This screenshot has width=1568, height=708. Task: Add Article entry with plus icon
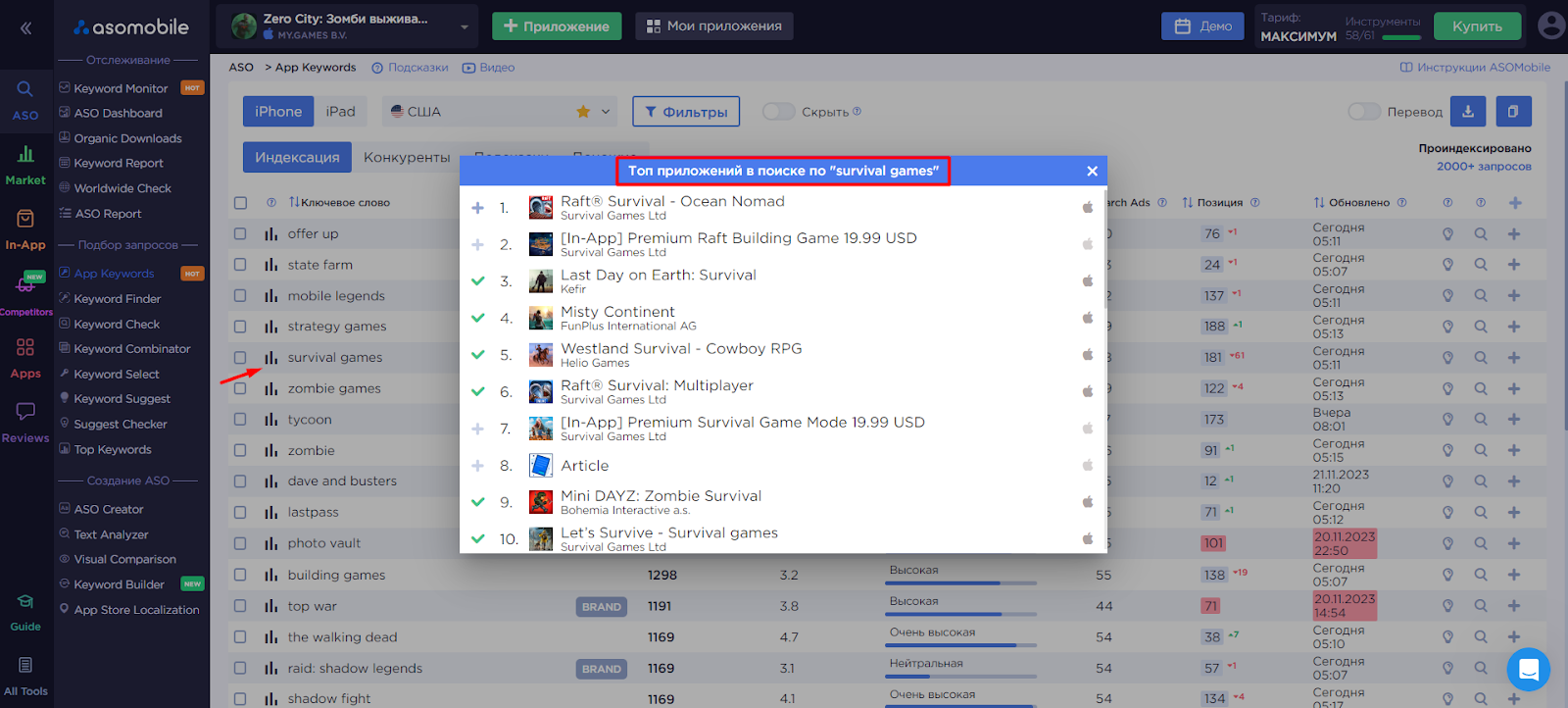click(477, 466)
